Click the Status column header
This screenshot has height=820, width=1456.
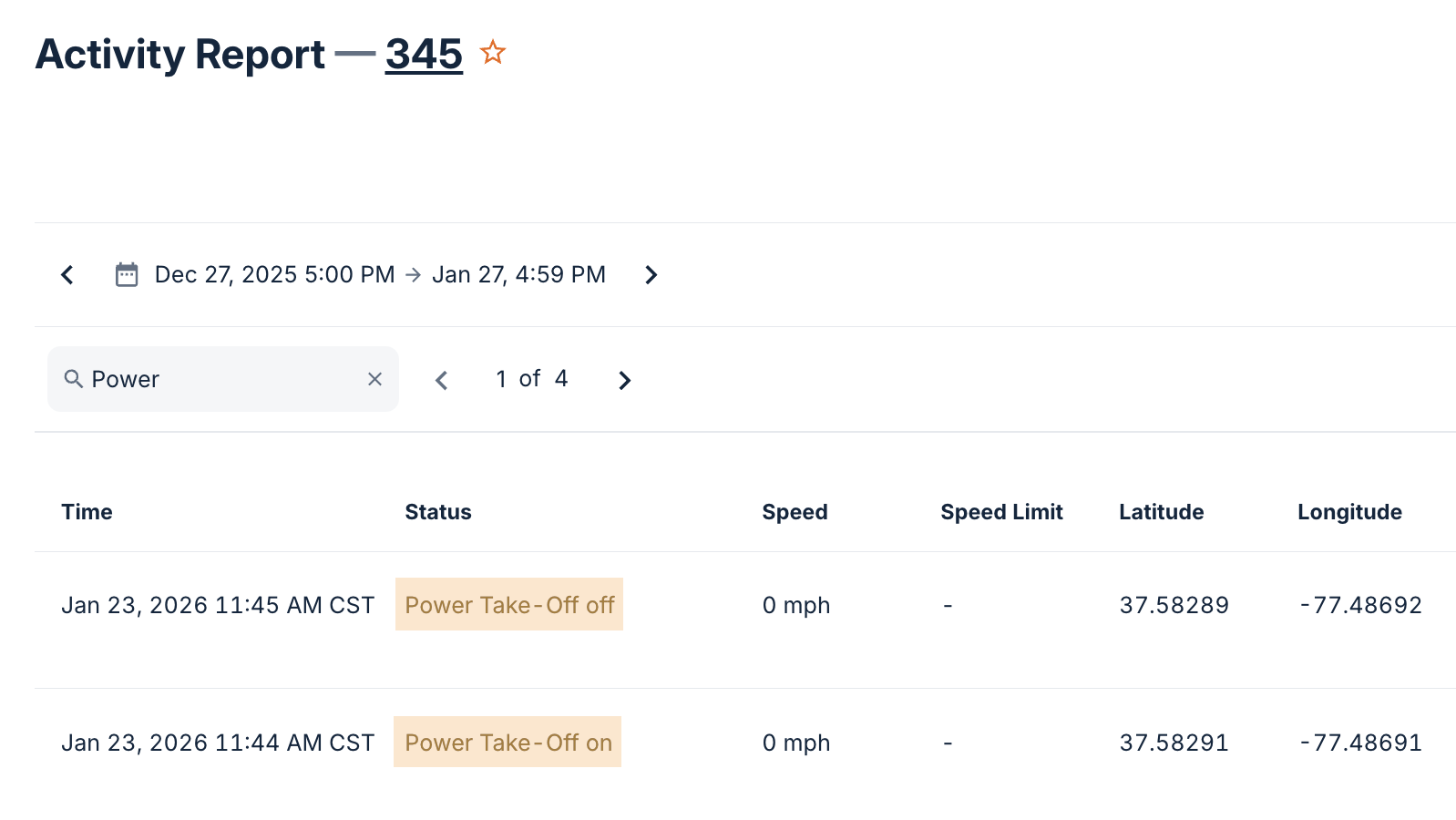[x=437, y=511]
